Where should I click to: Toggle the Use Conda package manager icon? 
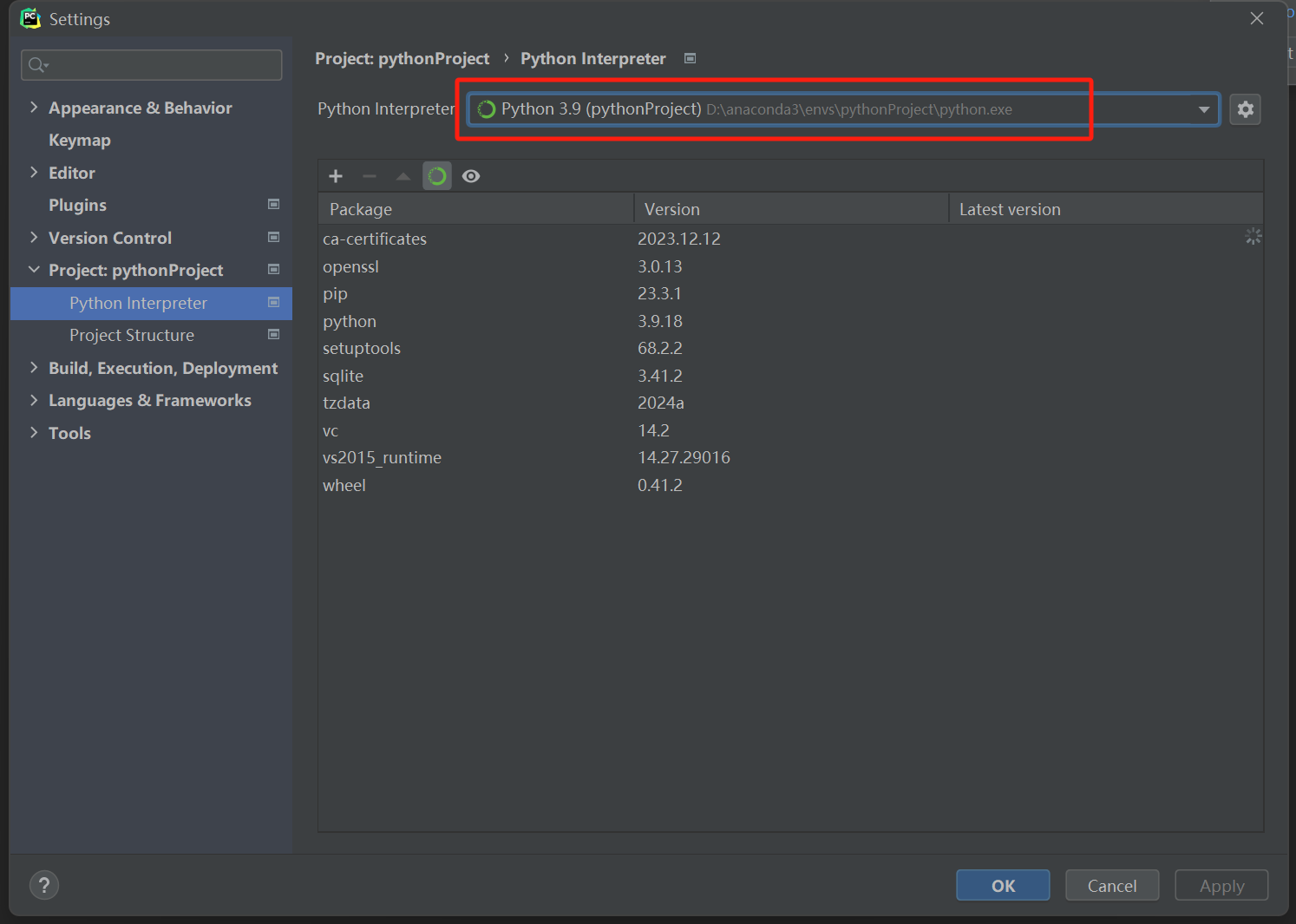click(437, 176)
